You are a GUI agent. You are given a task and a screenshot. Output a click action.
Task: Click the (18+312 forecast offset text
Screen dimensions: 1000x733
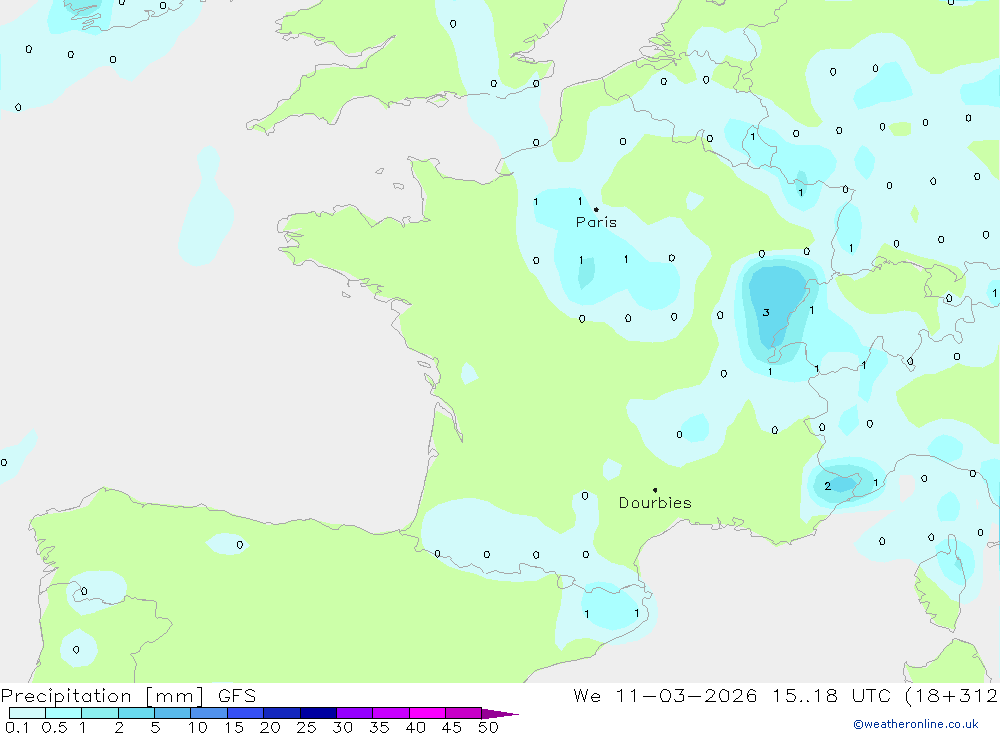tap(952, 695)
